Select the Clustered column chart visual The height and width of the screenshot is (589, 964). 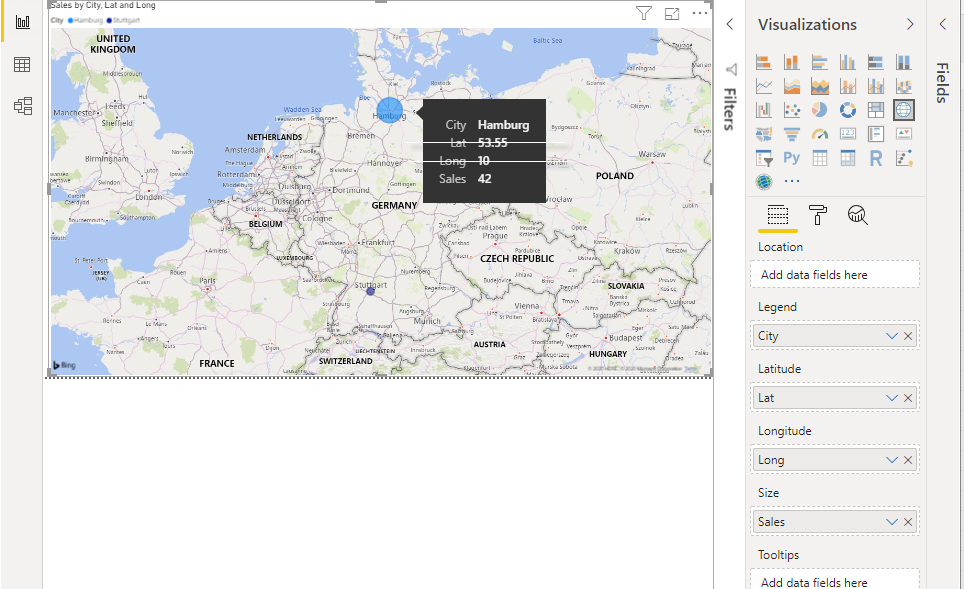click(x=848, y=62)
